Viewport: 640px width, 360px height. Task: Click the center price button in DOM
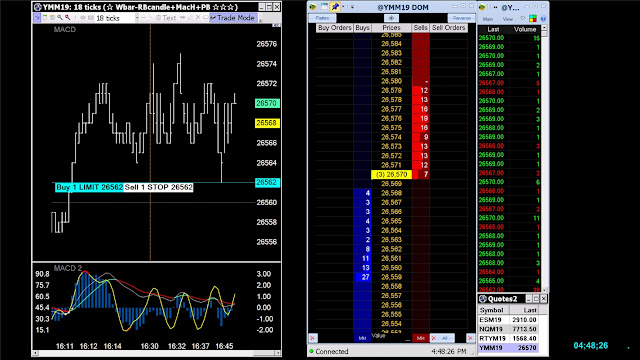(391, 18)
